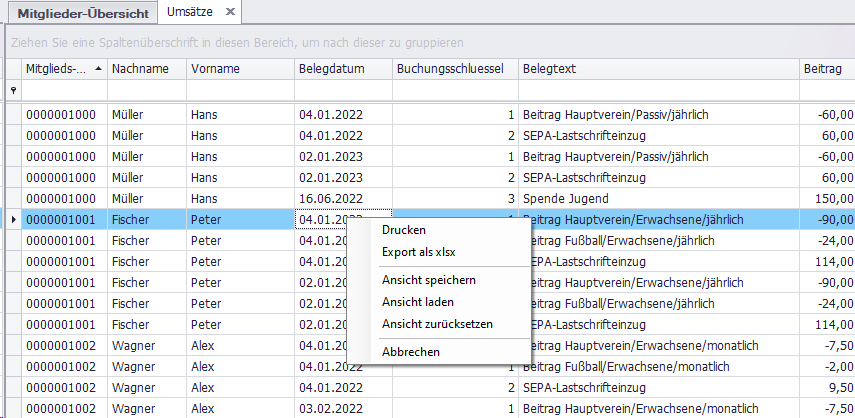
Task: Select Ansicht zurücksetzen menu item
Action: tap(437, 324)
